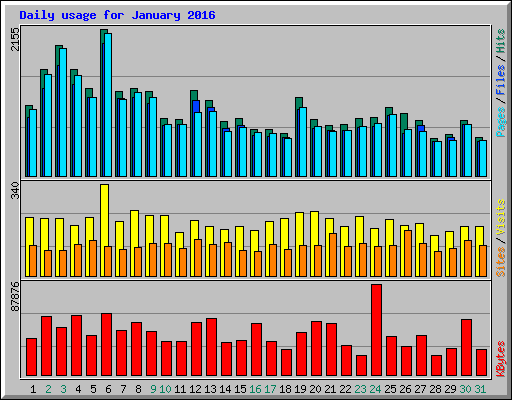Click the day 12 x-axis label
Screen dimensions: 512x400
coord(195,389)
